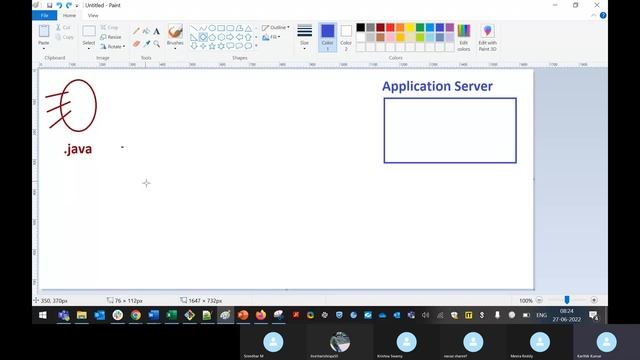This screenshot has height=360, width=640.
Task: Click the Undo icon in title bar
Action: click(59, 5)
